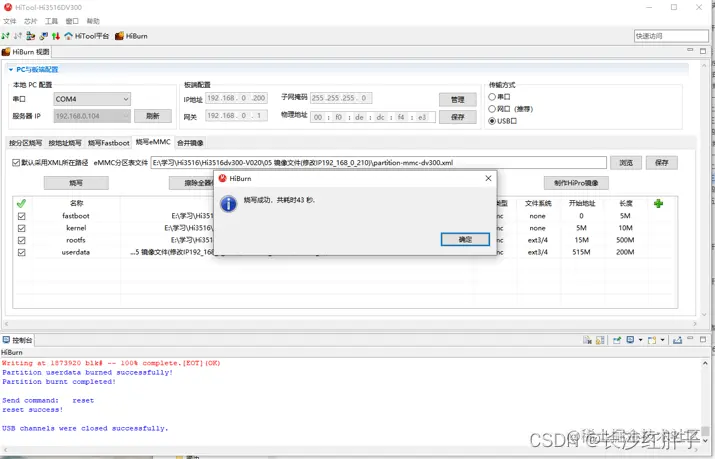Switch to 按分区烧写 tab

[26, 143]
